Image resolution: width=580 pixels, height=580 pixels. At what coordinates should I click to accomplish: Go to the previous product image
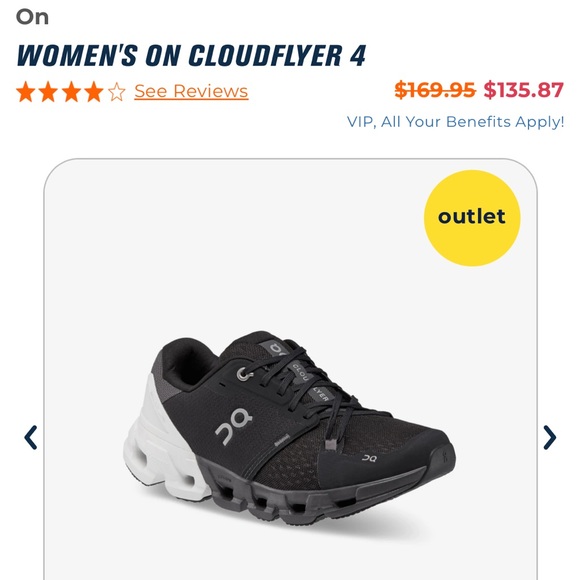30,437
